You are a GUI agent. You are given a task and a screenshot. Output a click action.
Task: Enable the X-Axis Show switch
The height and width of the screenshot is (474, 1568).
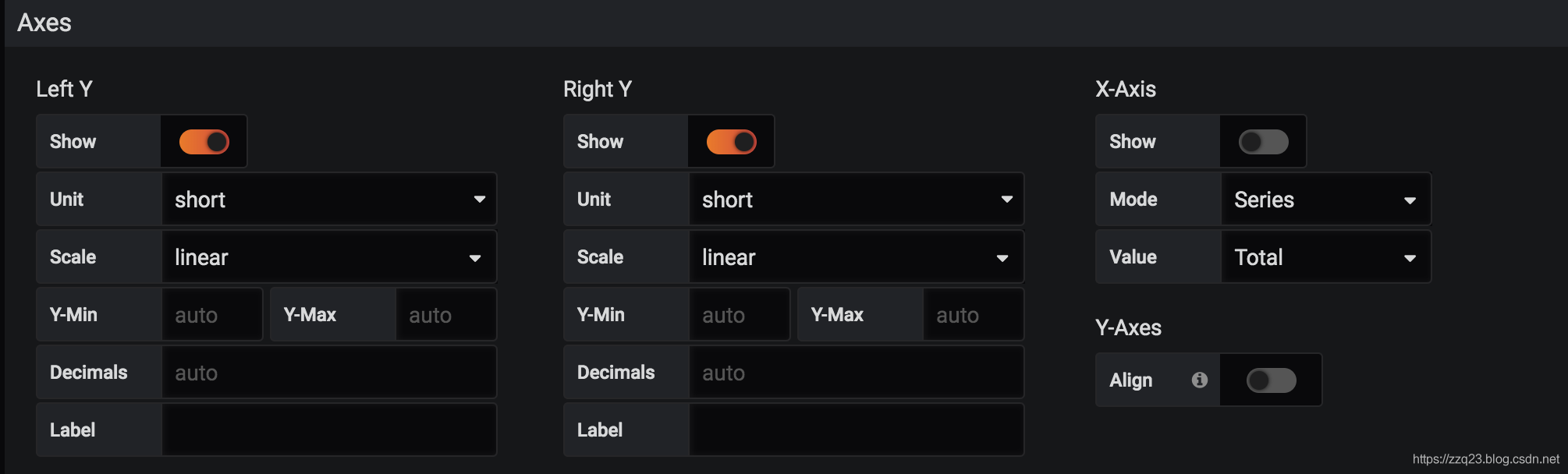[1264, 142]
